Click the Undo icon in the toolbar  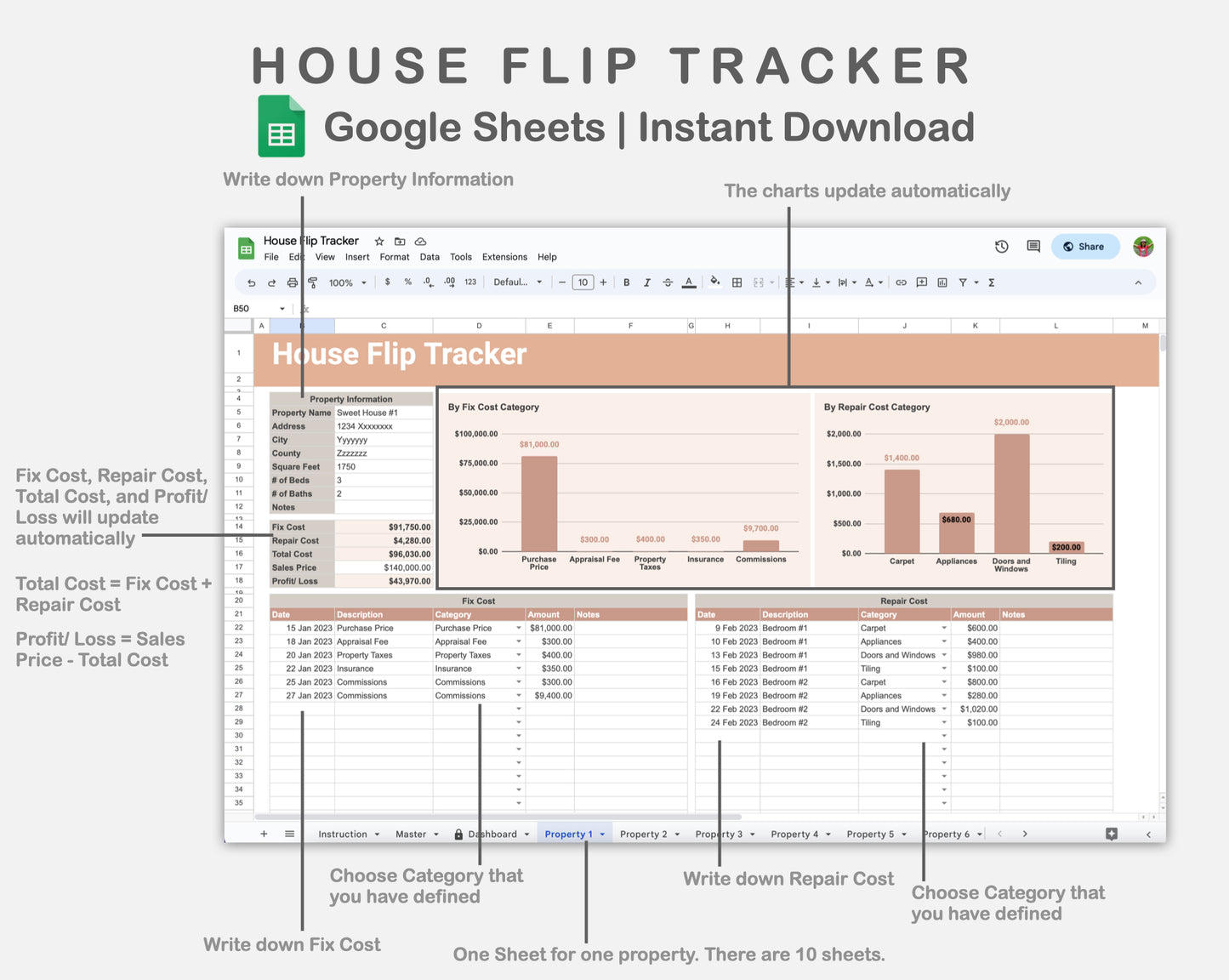252,282
